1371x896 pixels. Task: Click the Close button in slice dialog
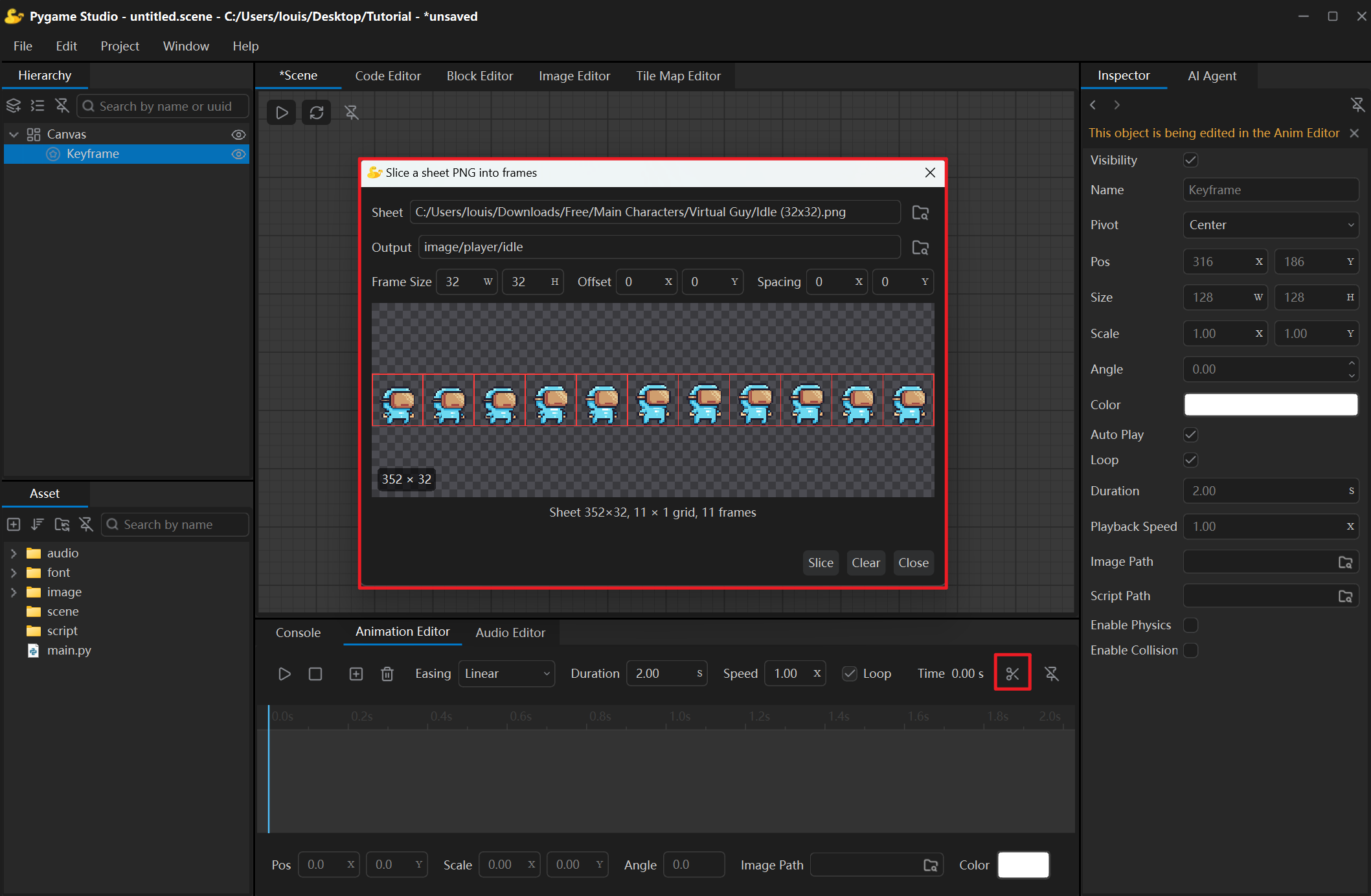pyautogui.click(x=913, y=563)
